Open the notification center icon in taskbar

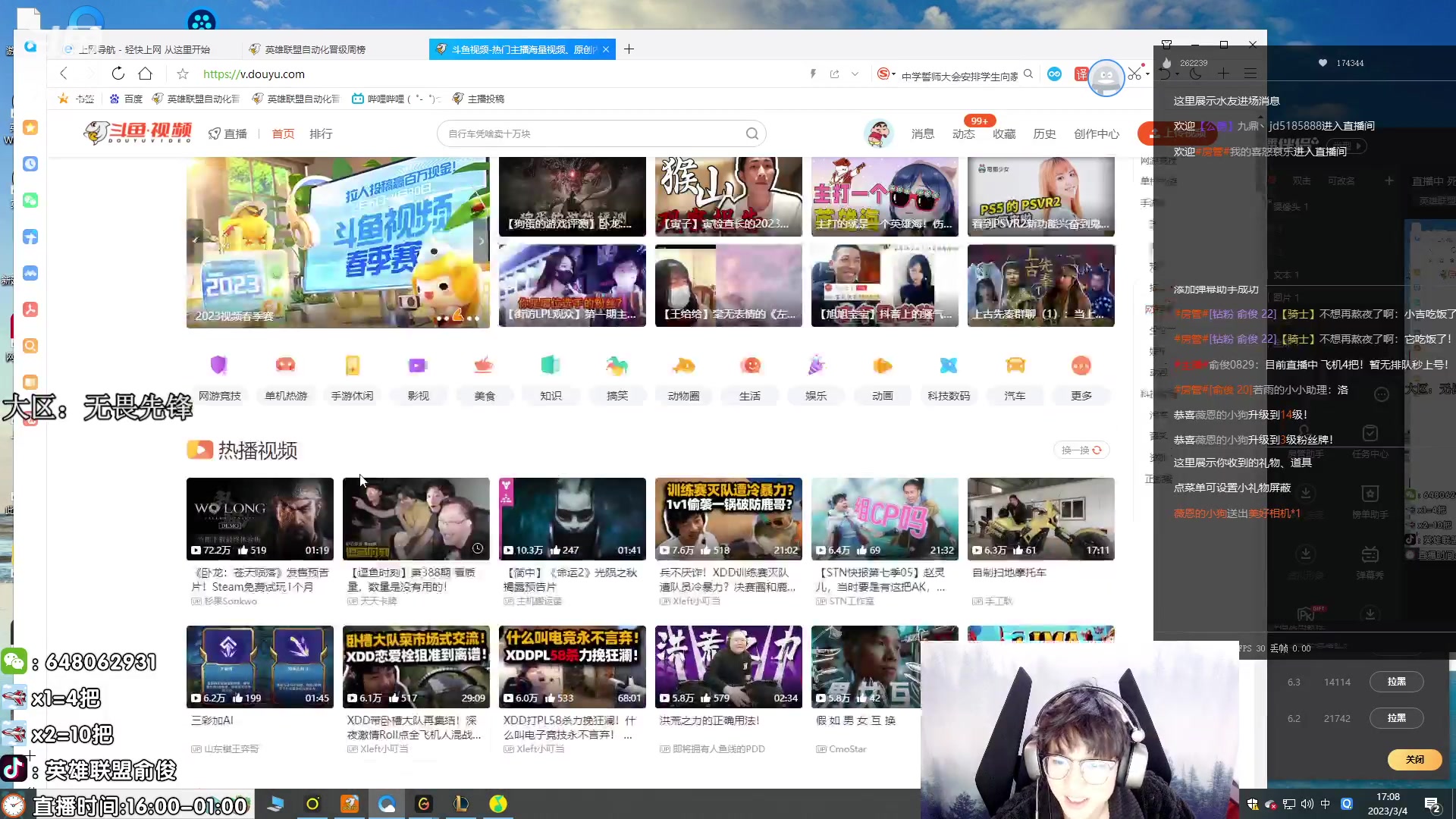click(1432, 805)
